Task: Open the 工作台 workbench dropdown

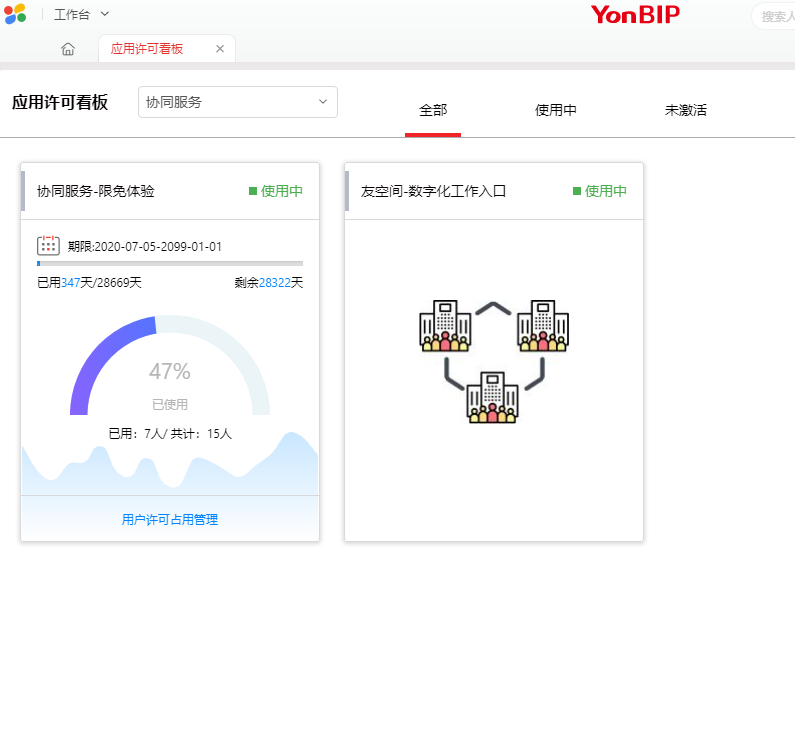Action: [x=81, y=15]
